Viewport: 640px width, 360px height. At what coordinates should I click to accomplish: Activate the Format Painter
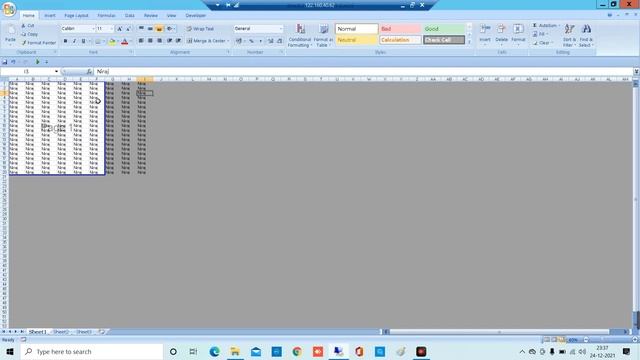pos(39,42)
